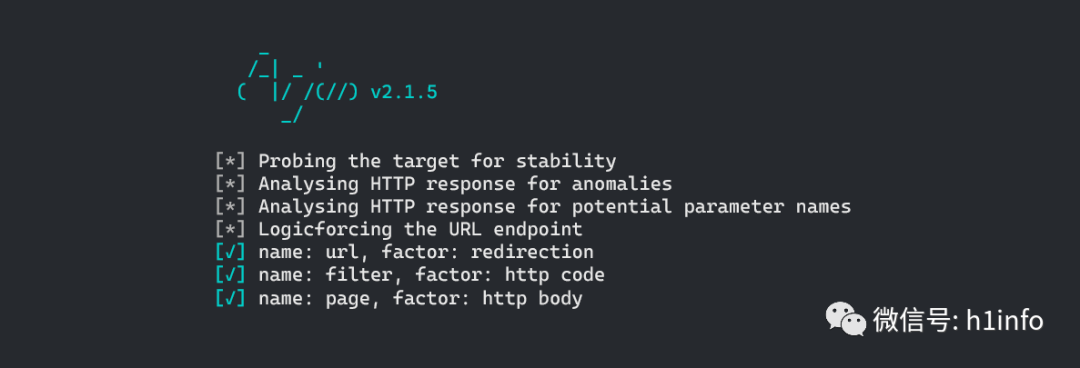Click checkmark icon beside name: page
1080x368 pixels.
tap(230, 298)
